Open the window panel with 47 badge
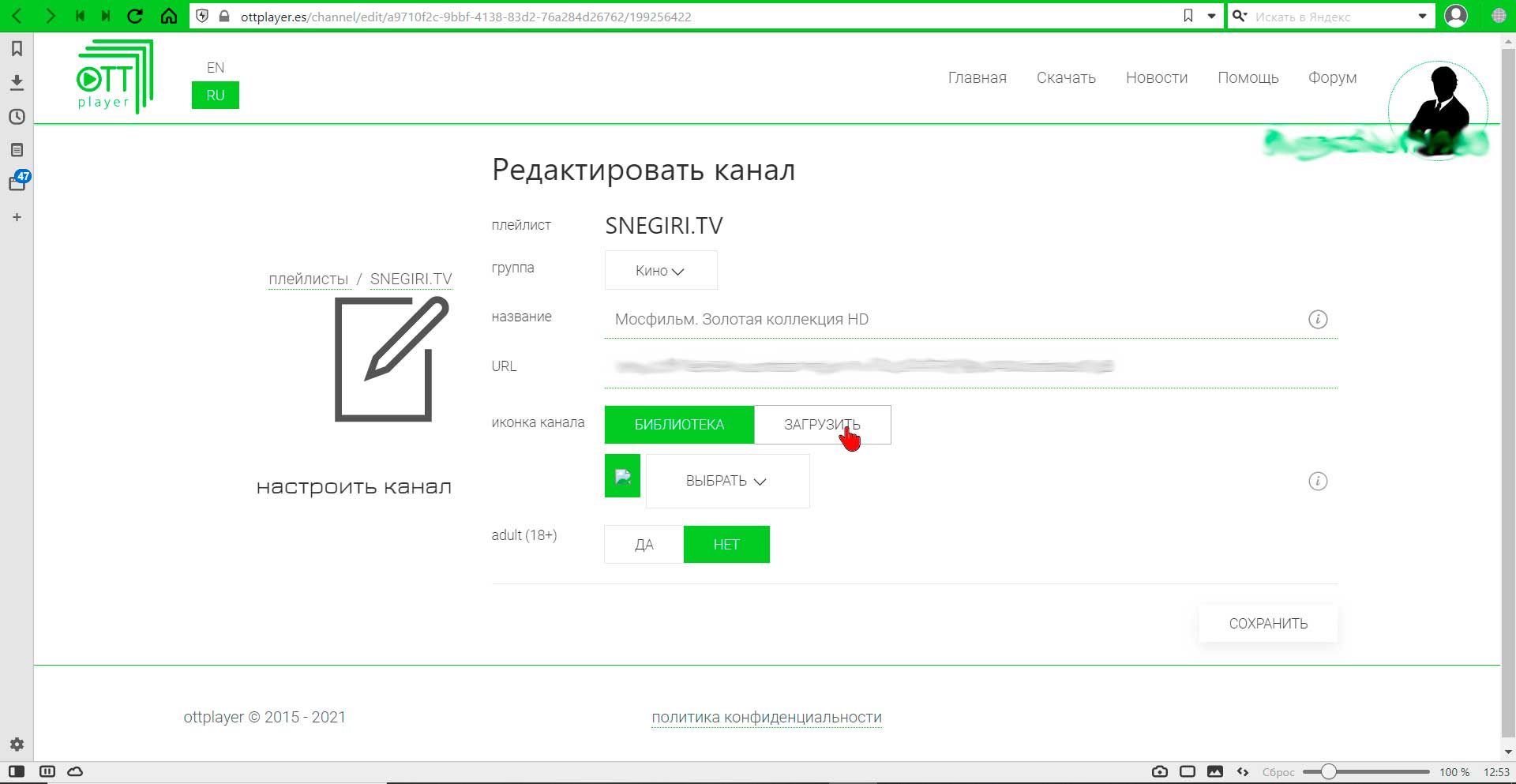The width and height of the screenshot is (1516, 784). click(18, 182)
